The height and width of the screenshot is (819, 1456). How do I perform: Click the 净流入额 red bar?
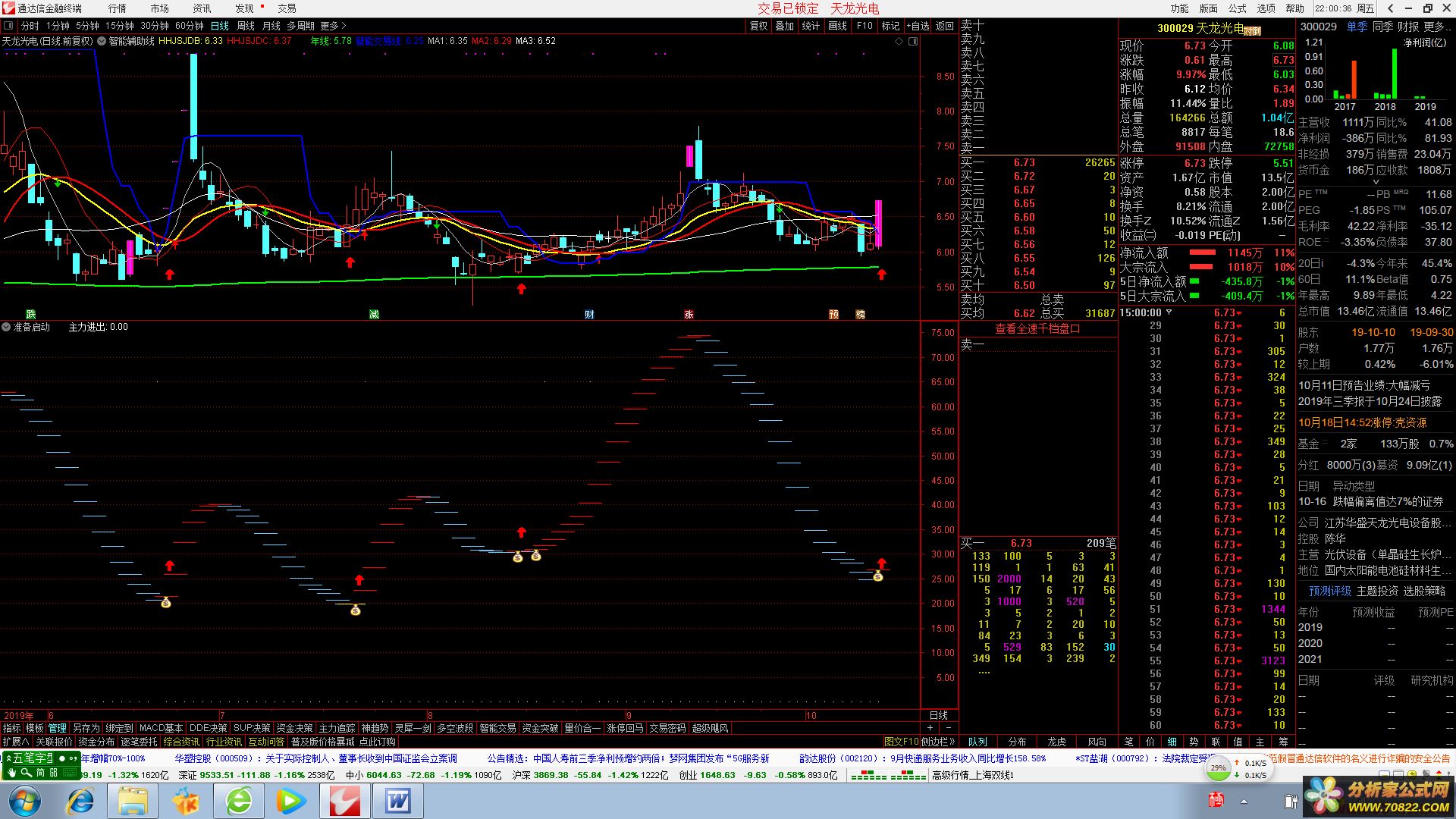pos(1202,253)
